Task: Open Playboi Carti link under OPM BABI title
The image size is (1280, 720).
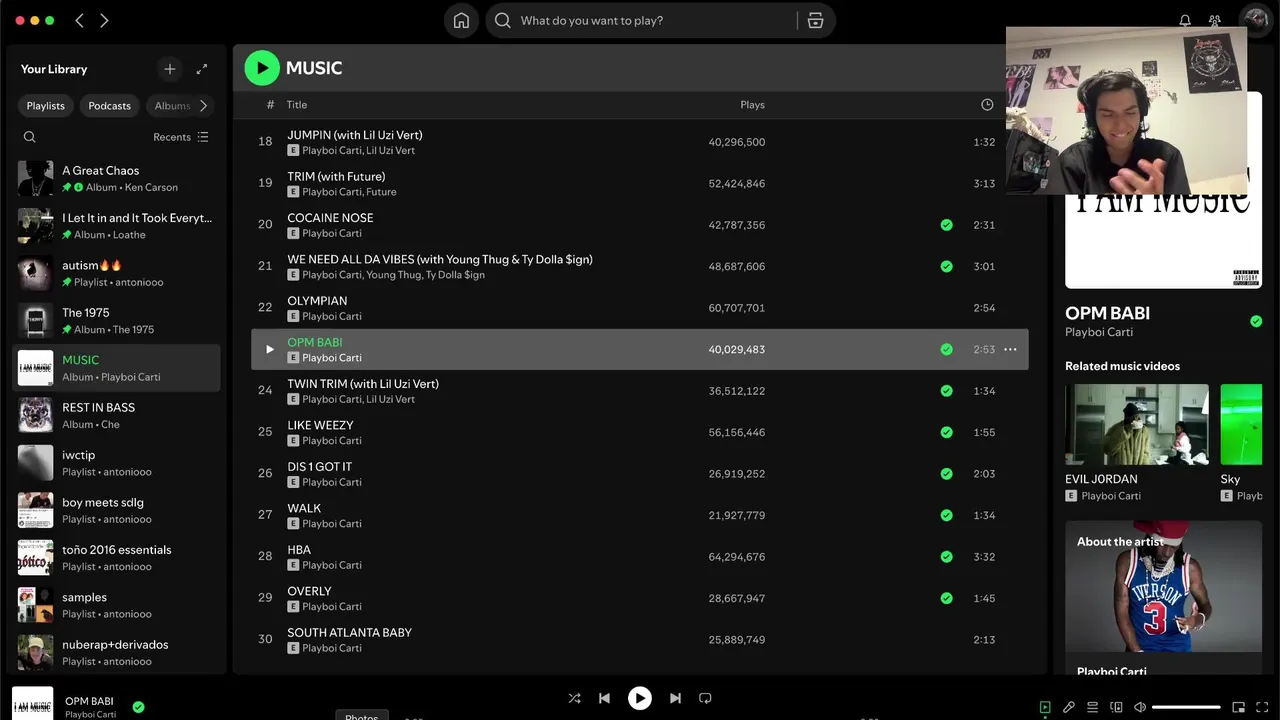Action: tap(1099, 332)
